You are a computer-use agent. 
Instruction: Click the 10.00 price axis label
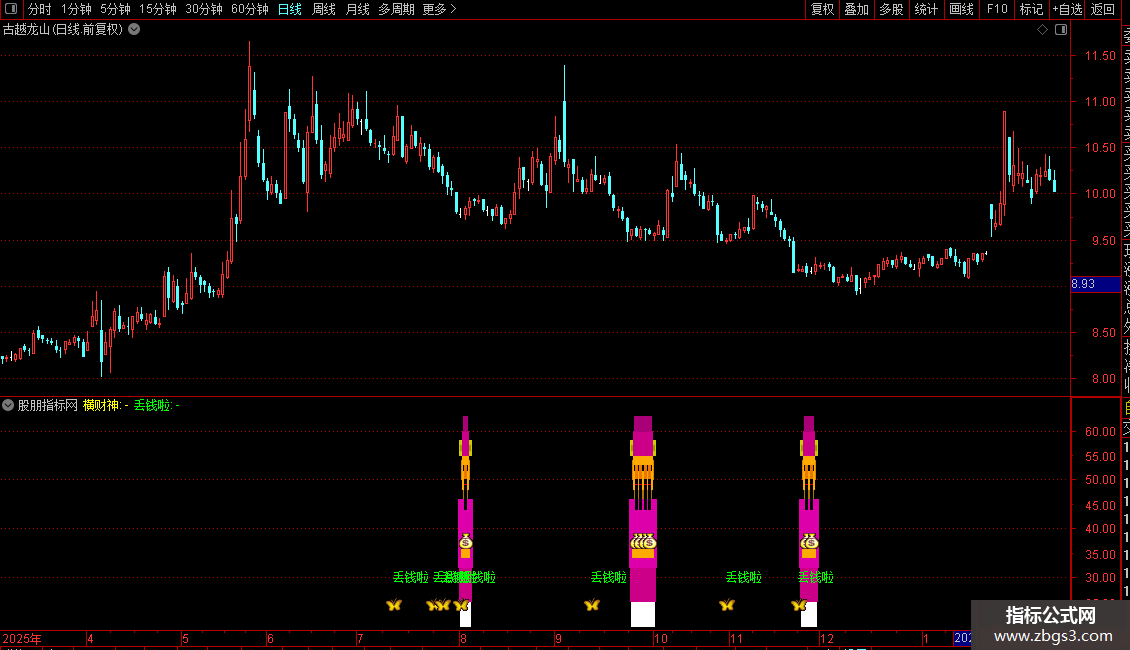click(1100, 194)
